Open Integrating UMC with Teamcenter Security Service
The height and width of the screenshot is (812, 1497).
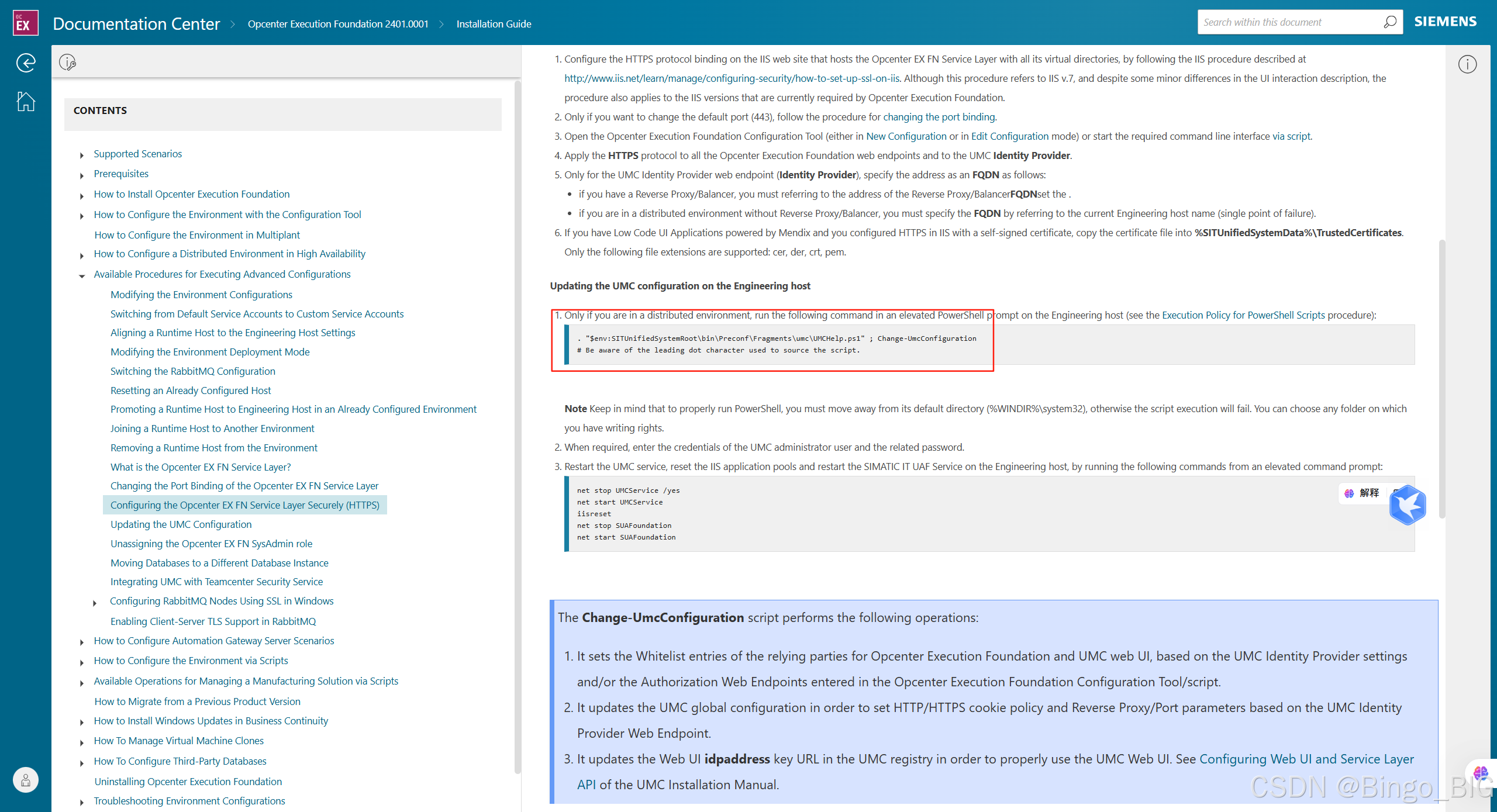pos(216,581)
